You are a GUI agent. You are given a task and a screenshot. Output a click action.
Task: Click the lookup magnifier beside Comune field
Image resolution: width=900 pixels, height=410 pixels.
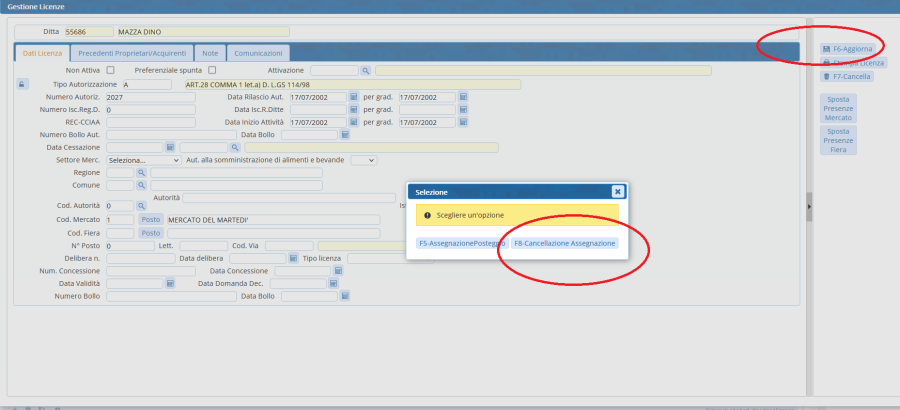pos(141,185)
